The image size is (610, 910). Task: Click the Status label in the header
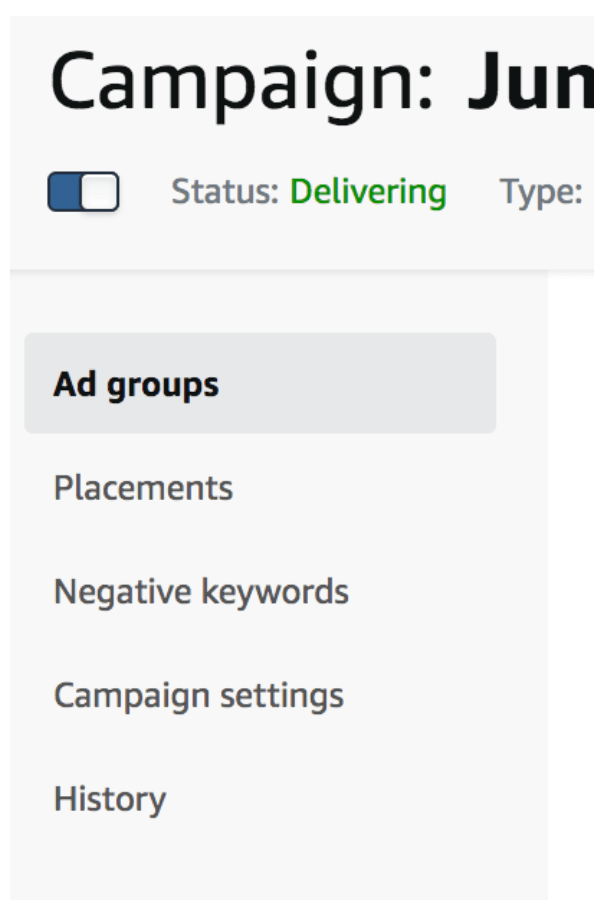[x=225, y=192]
